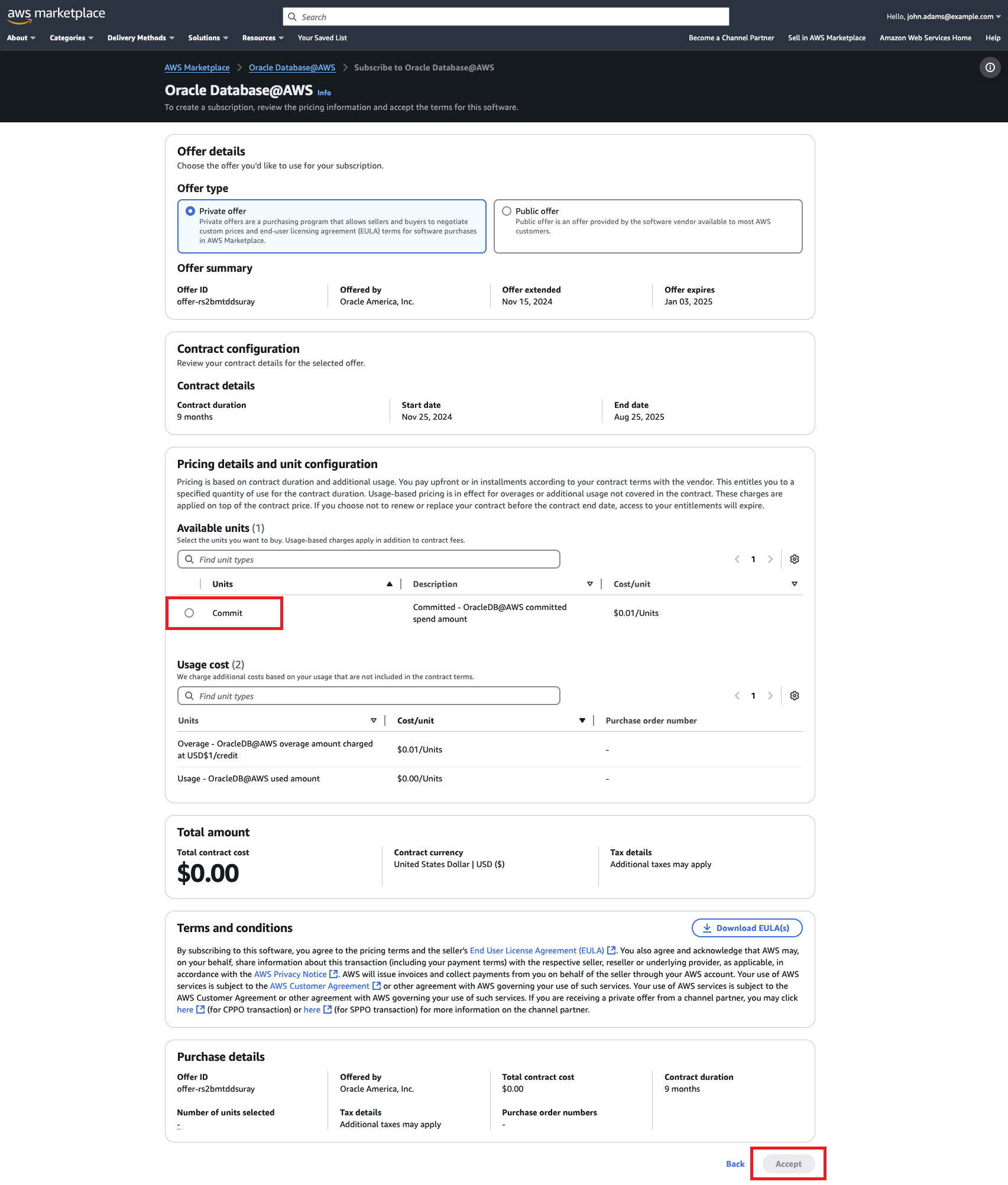The width and height of the screenshot is (1008, 1185).
Task: Click the Accept button
Action: (x=787, y=1163)
